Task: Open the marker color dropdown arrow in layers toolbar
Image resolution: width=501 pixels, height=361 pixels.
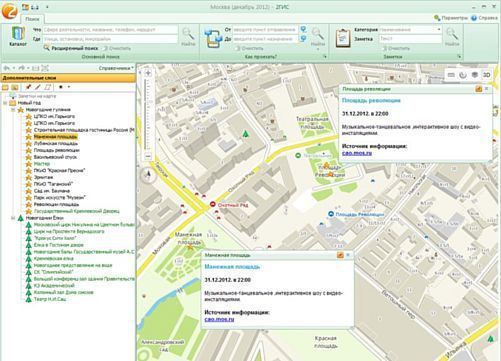Action: click(x=69, y=87)
